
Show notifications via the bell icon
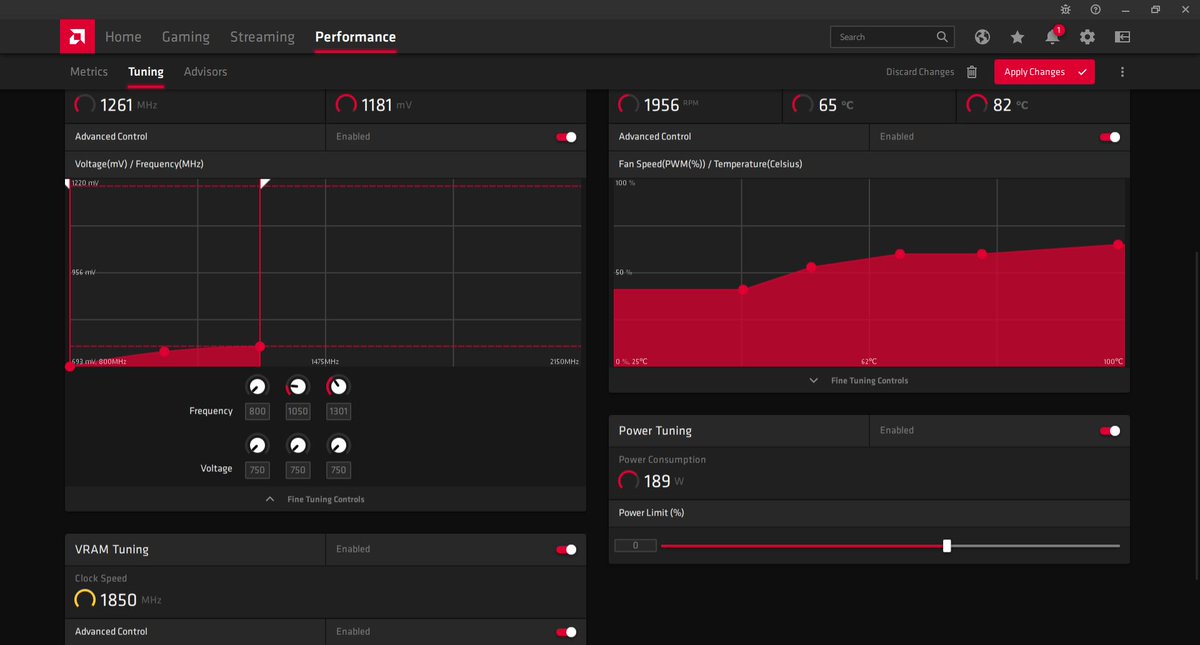point(1052,37)
